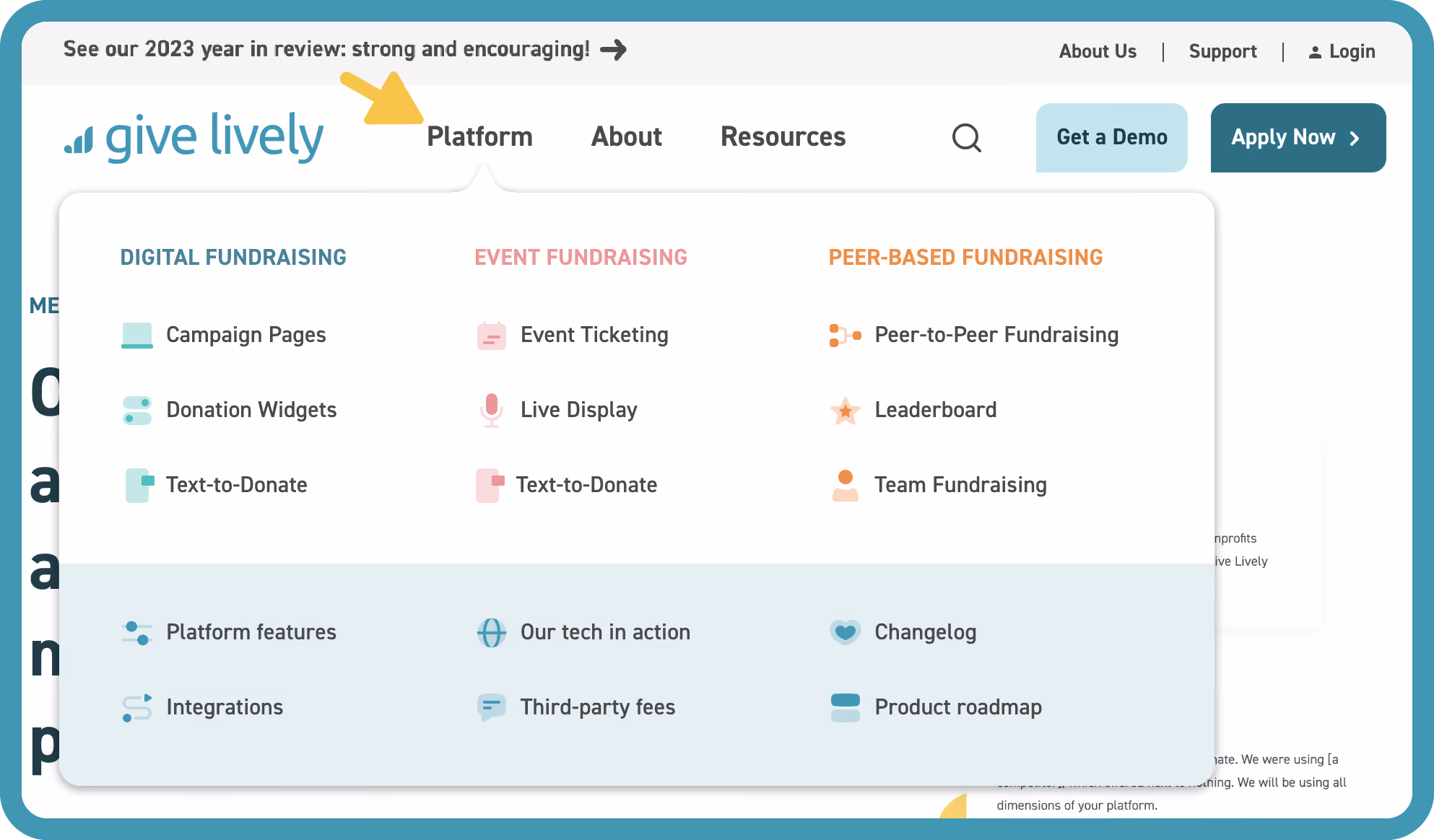Viewport: 1434px width, 840px height.
Task: Select Donation Widgets menu entry
Action: [x=251, y=411]
